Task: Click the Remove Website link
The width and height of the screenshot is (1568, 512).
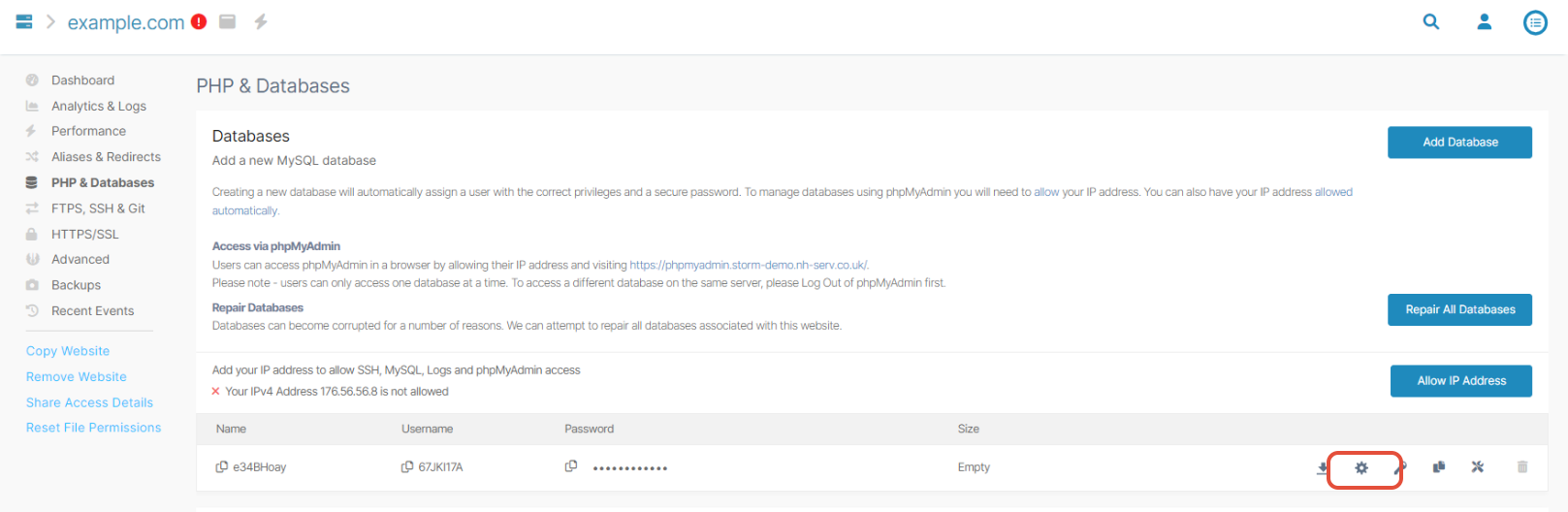Action: click(77, 377)
